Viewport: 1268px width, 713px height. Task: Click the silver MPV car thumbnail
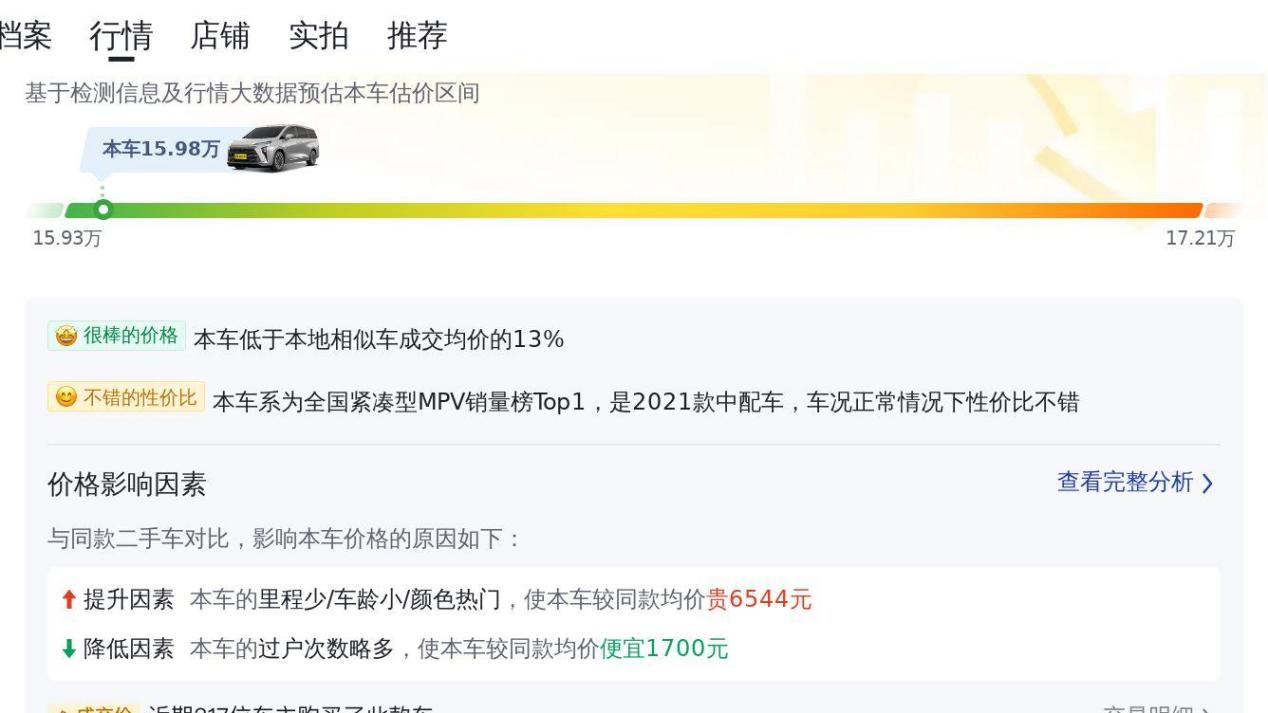[273, 148]
